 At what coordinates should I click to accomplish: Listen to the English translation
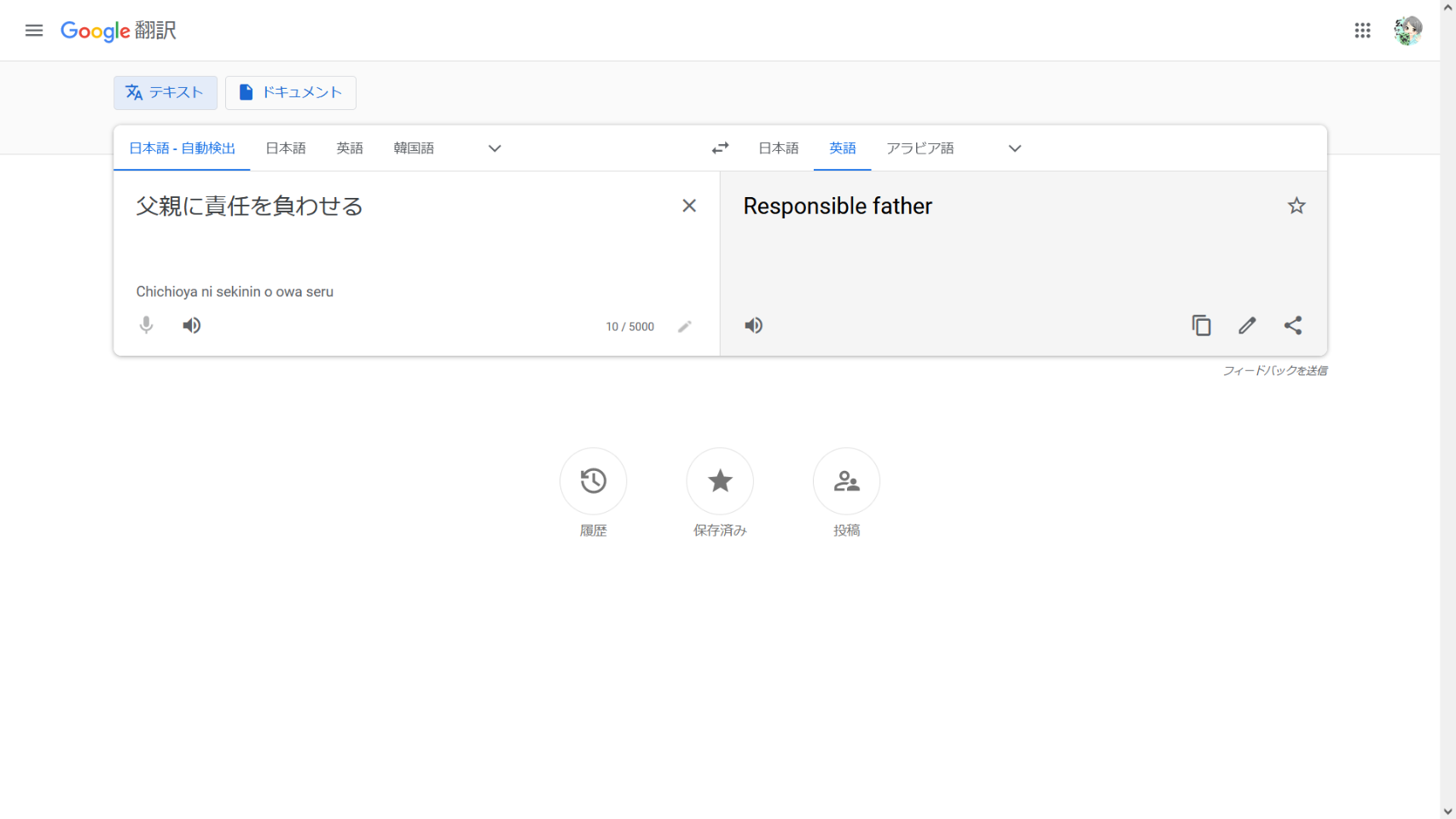point(754,325)
